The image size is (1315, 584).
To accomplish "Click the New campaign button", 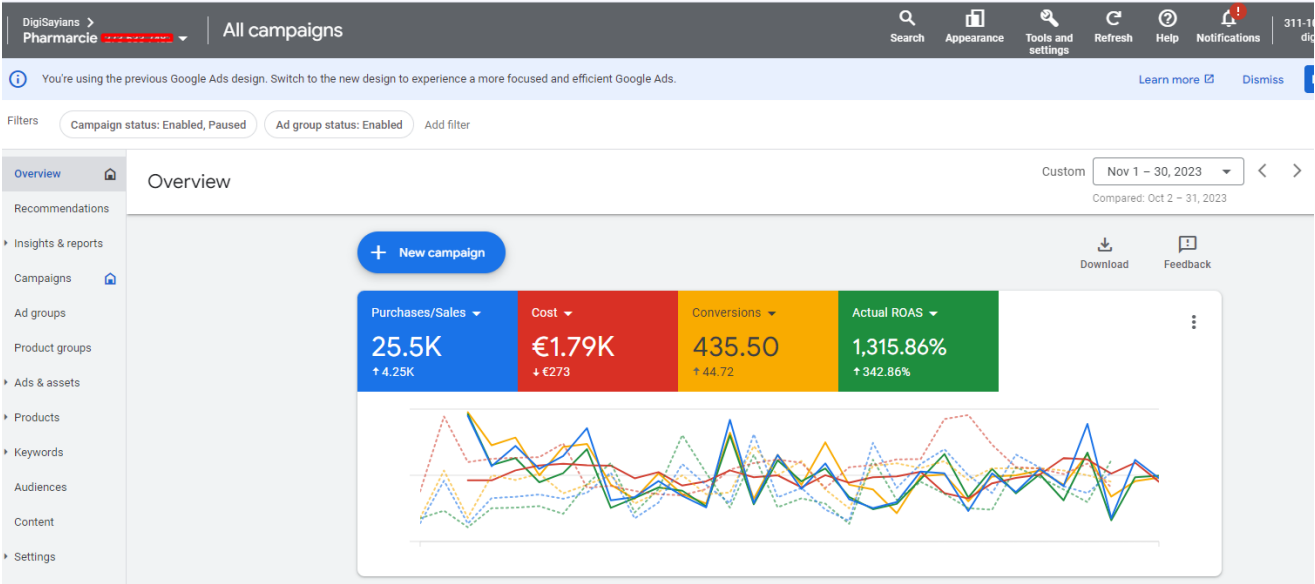I will click(x=431, y=253).
